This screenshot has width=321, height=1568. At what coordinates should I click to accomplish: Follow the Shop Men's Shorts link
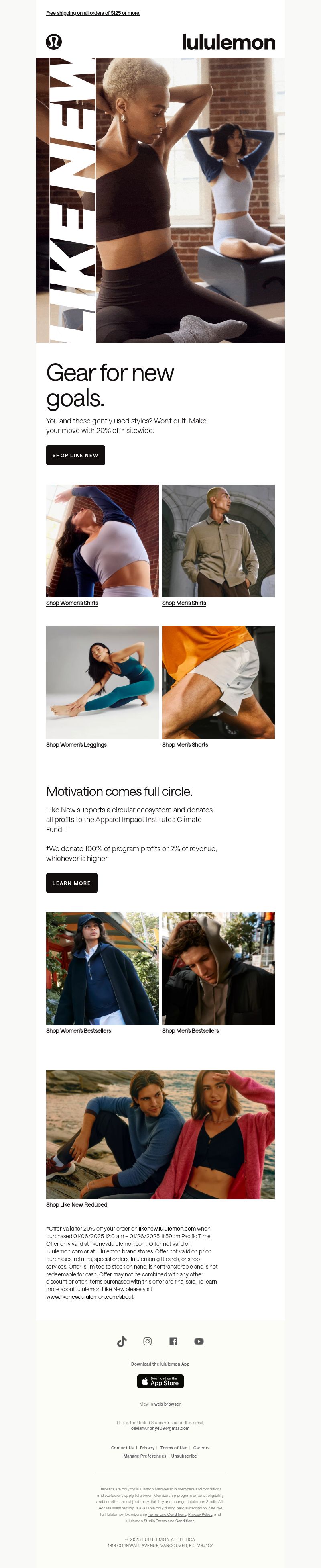tap(185, 745)
